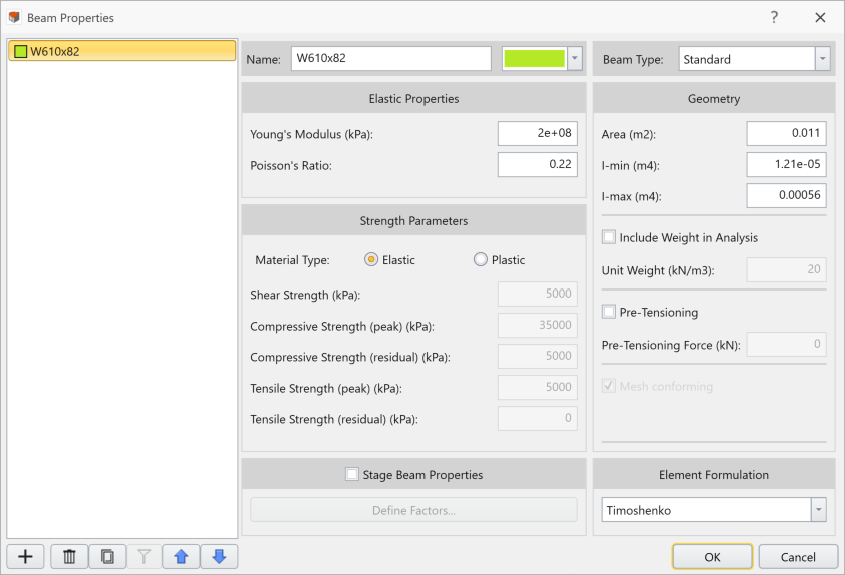Screen dimensions: 845x575
Task: Close the Beam Properties dialog
Action: pos(820,17)
